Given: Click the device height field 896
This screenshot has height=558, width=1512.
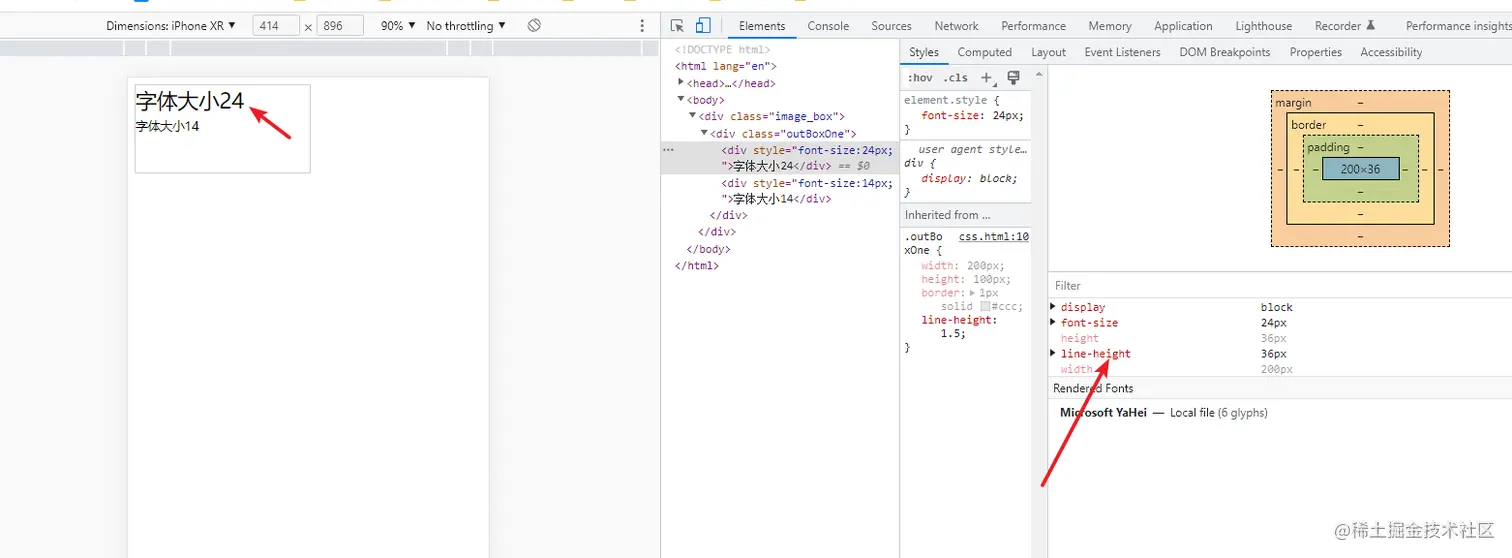Looking at the screenshot, I should 339,26.
